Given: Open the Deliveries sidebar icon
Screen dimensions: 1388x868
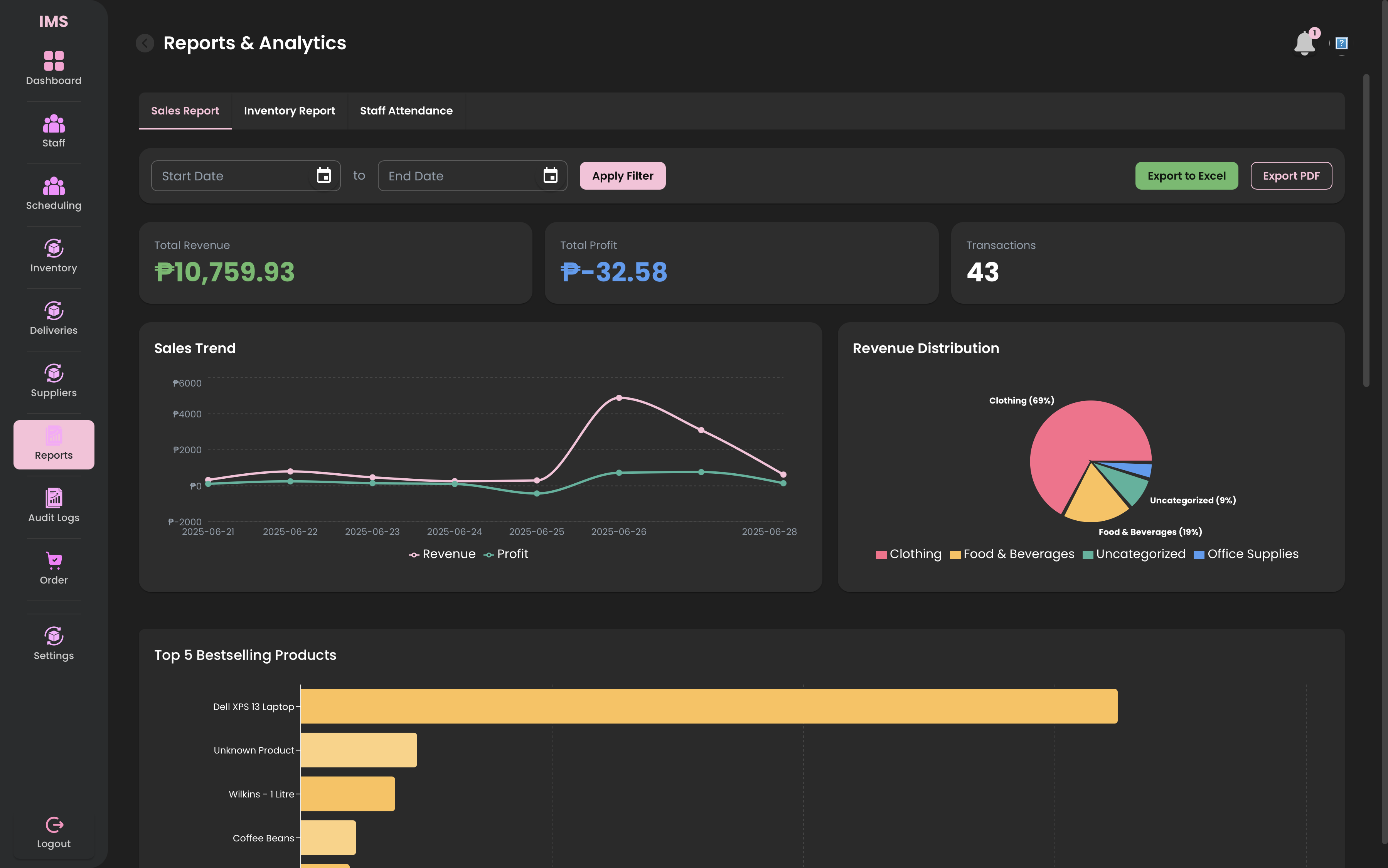Looking at the screenshot, I should click(x=54, y=311).
